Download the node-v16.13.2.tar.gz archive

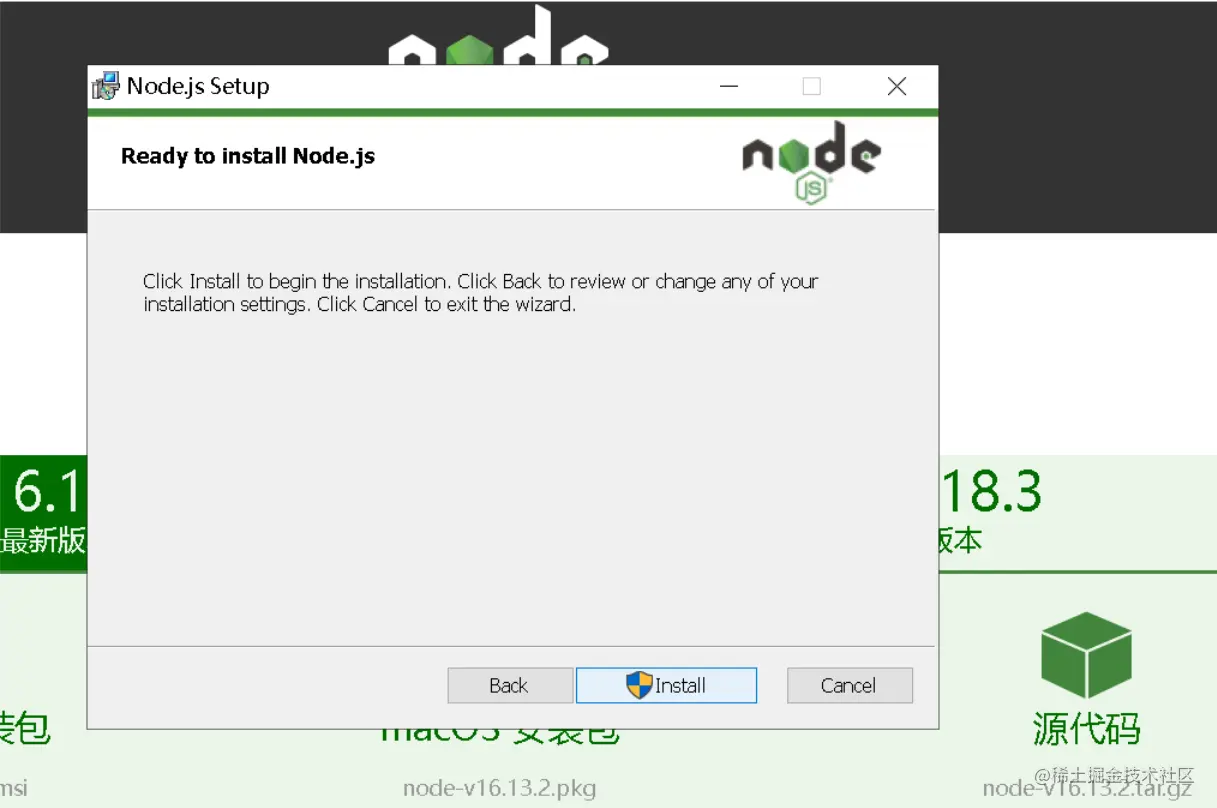click(1088, 788)
